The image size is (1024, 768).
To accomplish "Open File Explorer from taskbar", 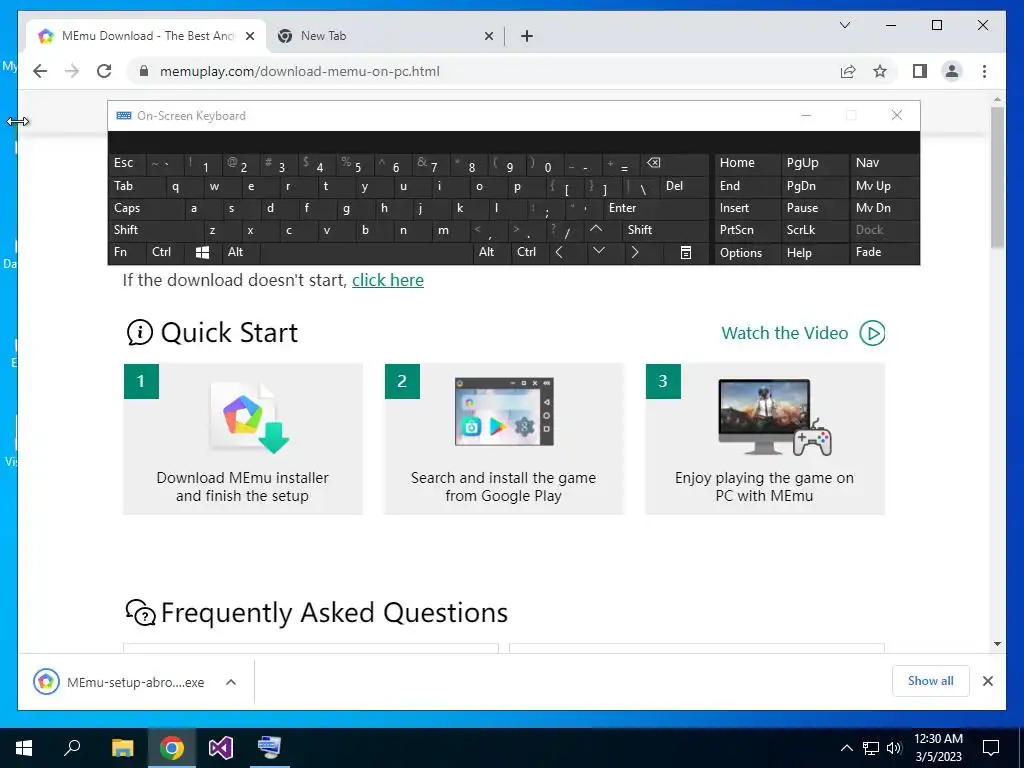I will pos(122,748).
